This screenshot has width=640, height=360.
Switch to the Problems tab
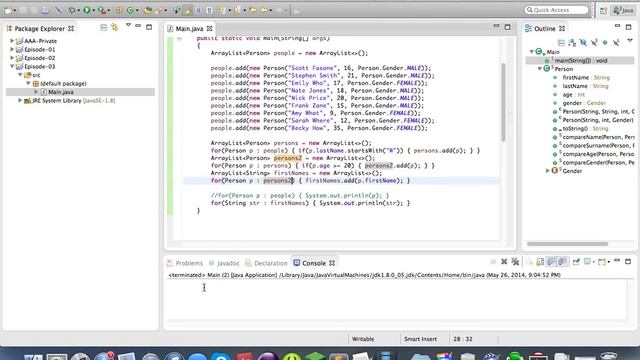click(185, 263)
